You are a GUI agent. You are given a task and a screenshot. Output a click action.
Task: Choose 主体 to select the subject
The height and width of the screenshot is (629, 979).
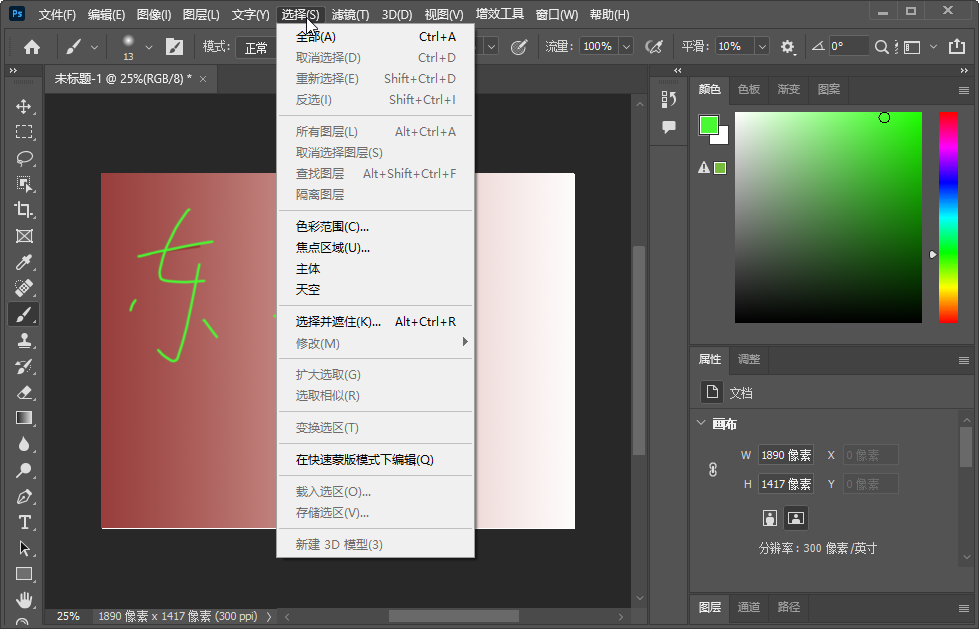coord(307,268)
